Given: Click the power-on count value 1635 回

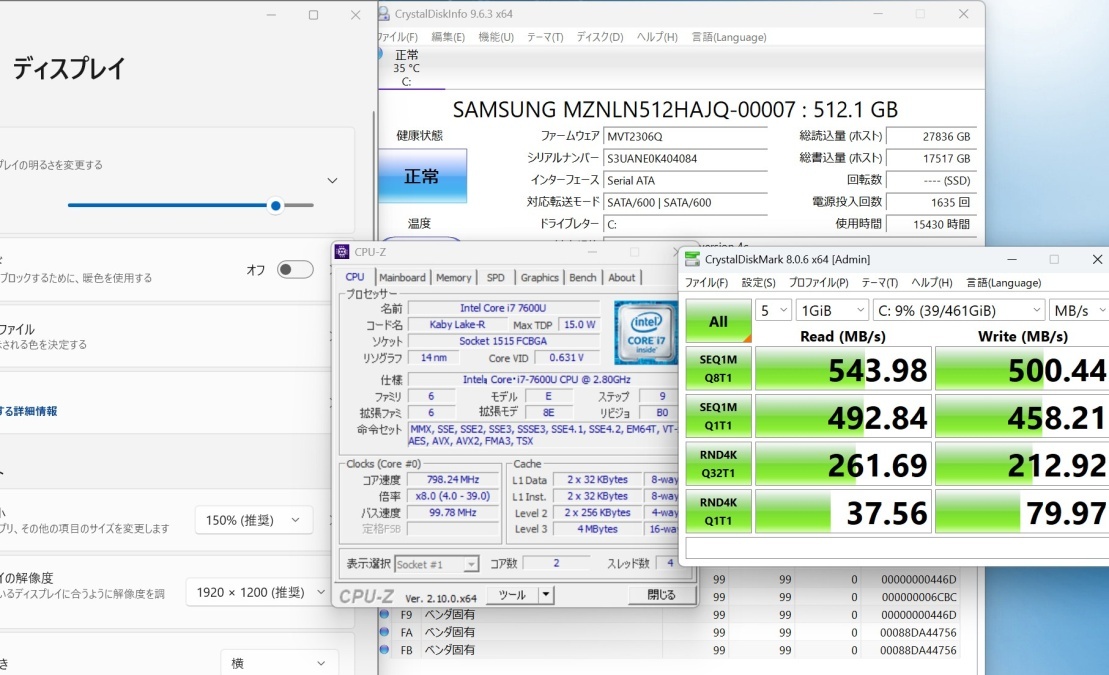Looking at the screenshot, I should [931, 202].
